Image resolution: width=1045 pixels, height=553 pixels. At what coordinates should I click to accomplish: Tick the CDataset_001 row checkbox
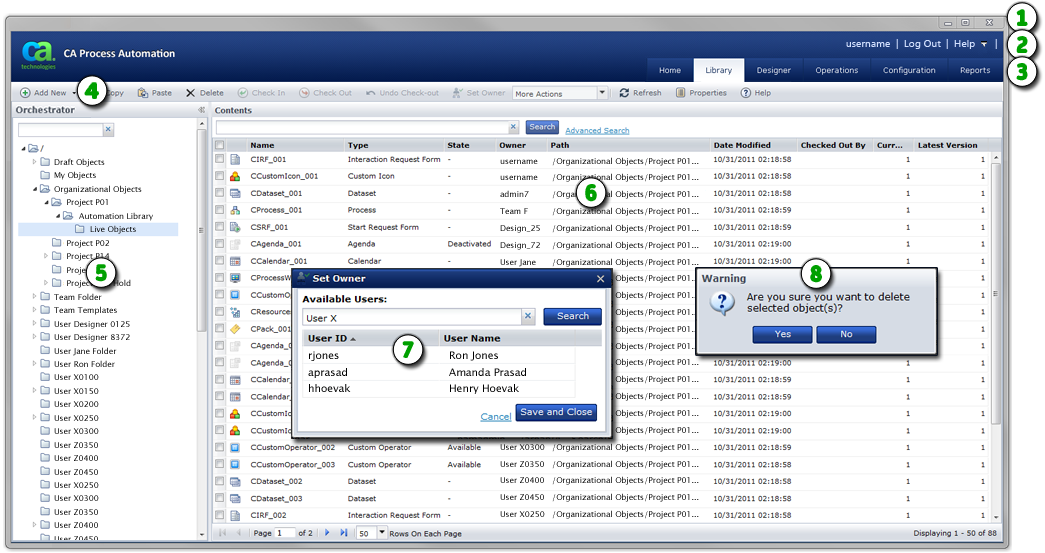coord(220,193)
